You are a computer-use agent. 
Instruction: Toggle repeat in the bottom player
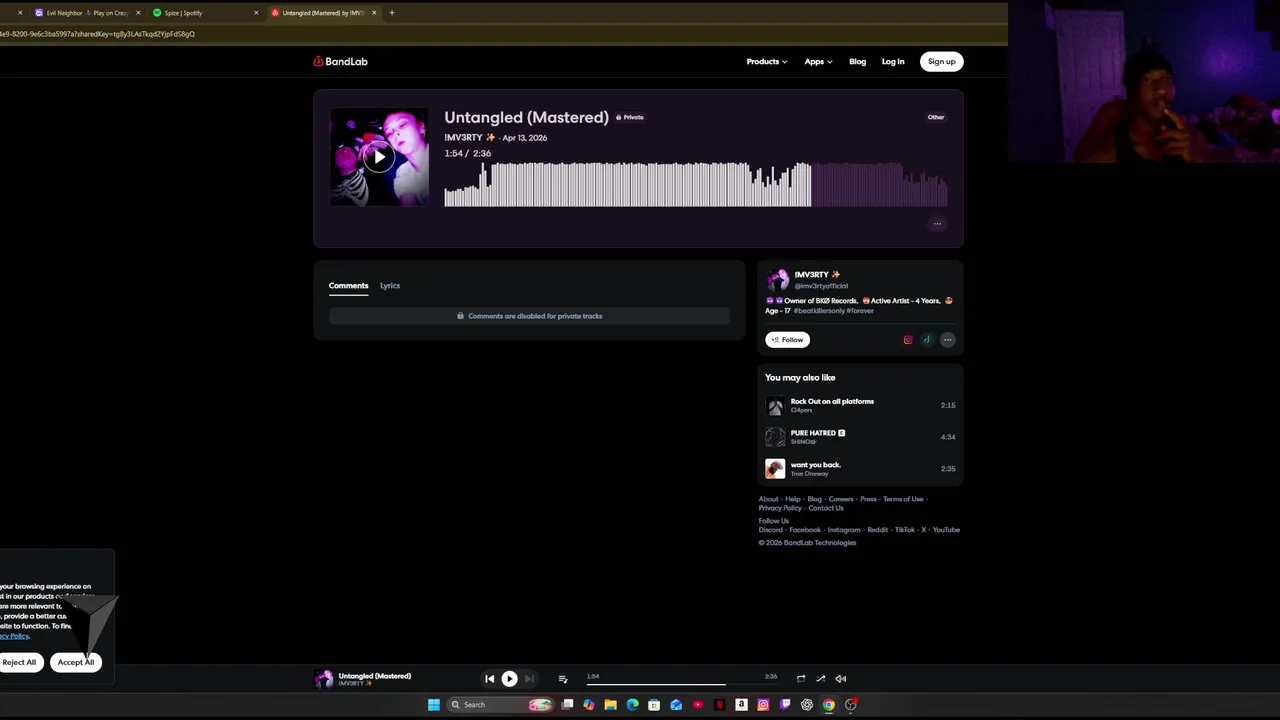(x=800, y=678)
